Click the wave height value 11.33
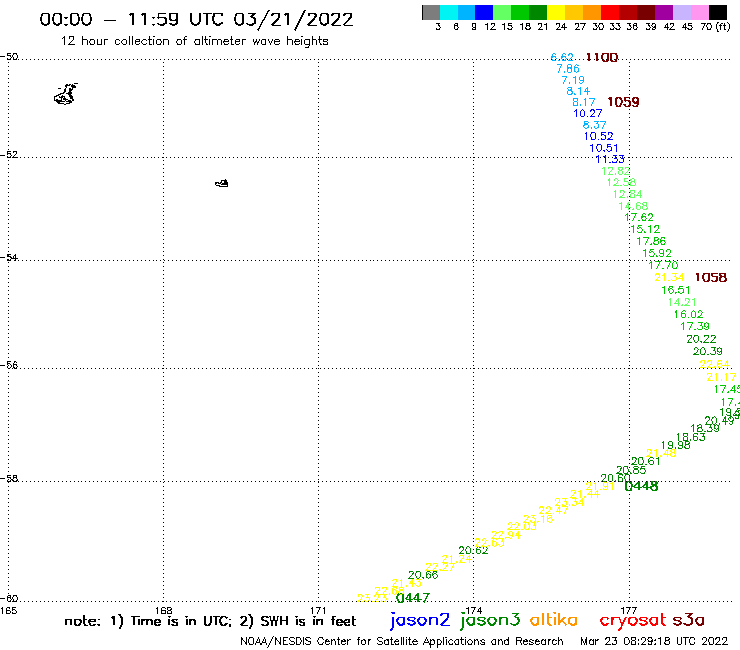Screen dimensions: 740x650 pyautogui.click(x=610, y=159)
